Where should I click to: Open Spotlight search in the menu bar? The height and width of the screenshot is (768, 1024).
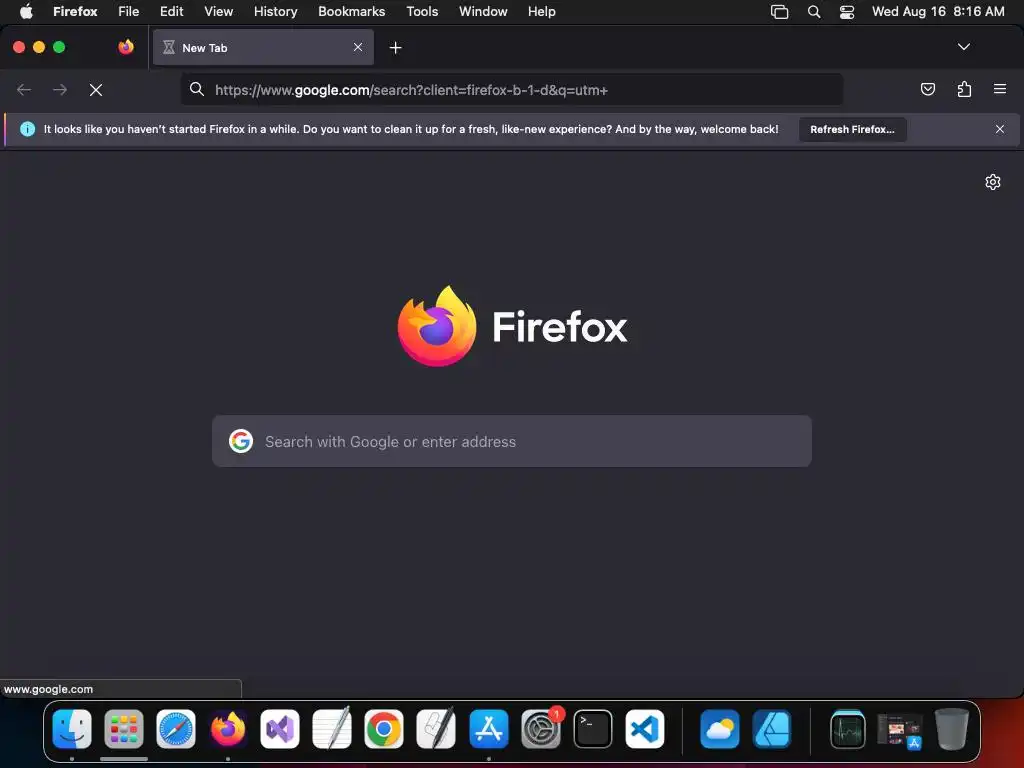pos(814,12)
